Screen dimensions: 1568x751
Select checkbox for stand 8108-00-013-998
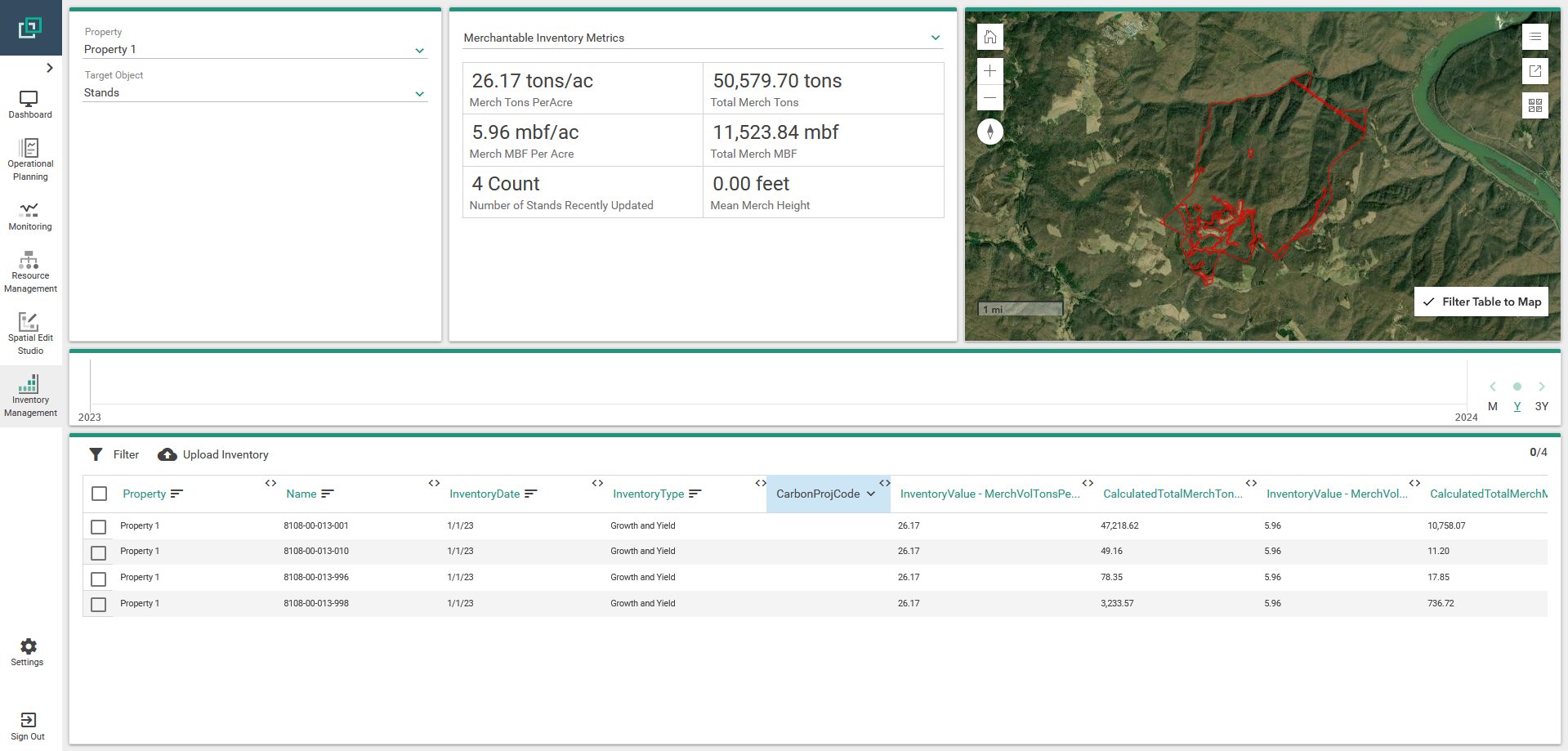coord(99,605)
